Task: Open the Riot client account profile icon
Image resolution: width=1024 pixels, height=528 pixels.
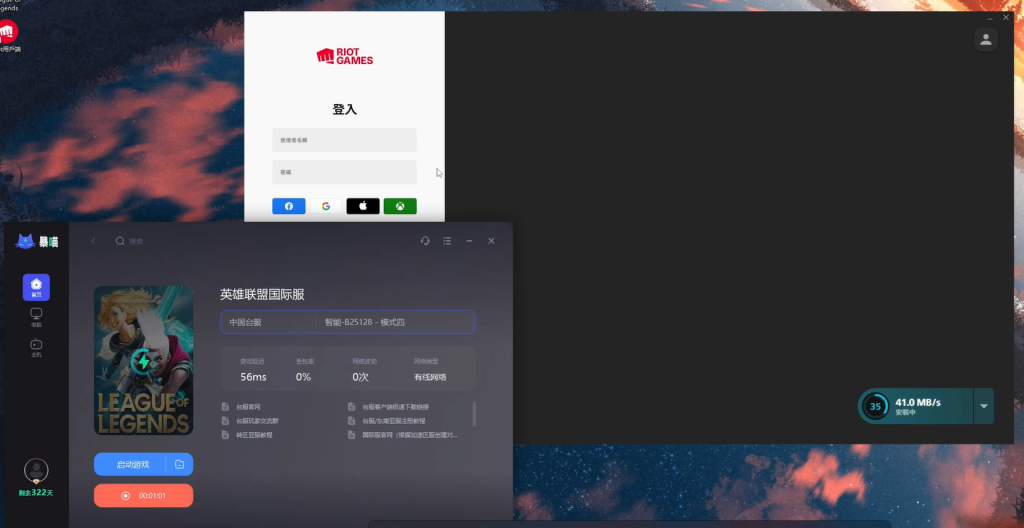Action: tap(985, 40)
